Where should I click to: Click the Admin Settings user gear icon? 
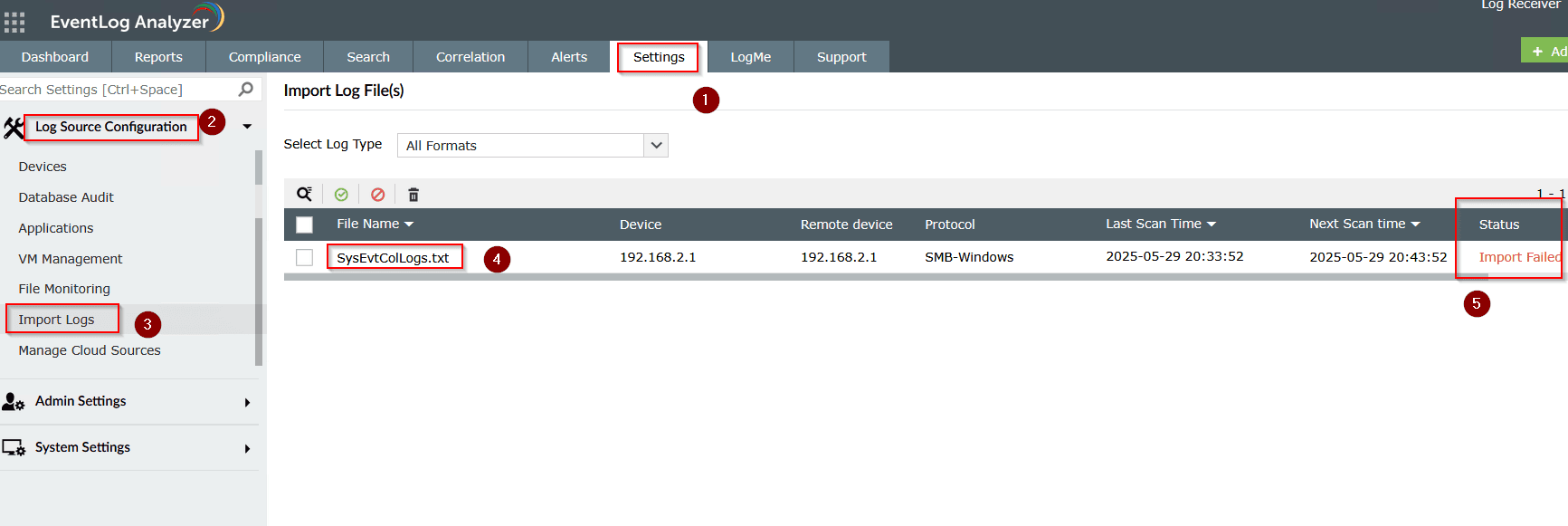tap(14, 402)
